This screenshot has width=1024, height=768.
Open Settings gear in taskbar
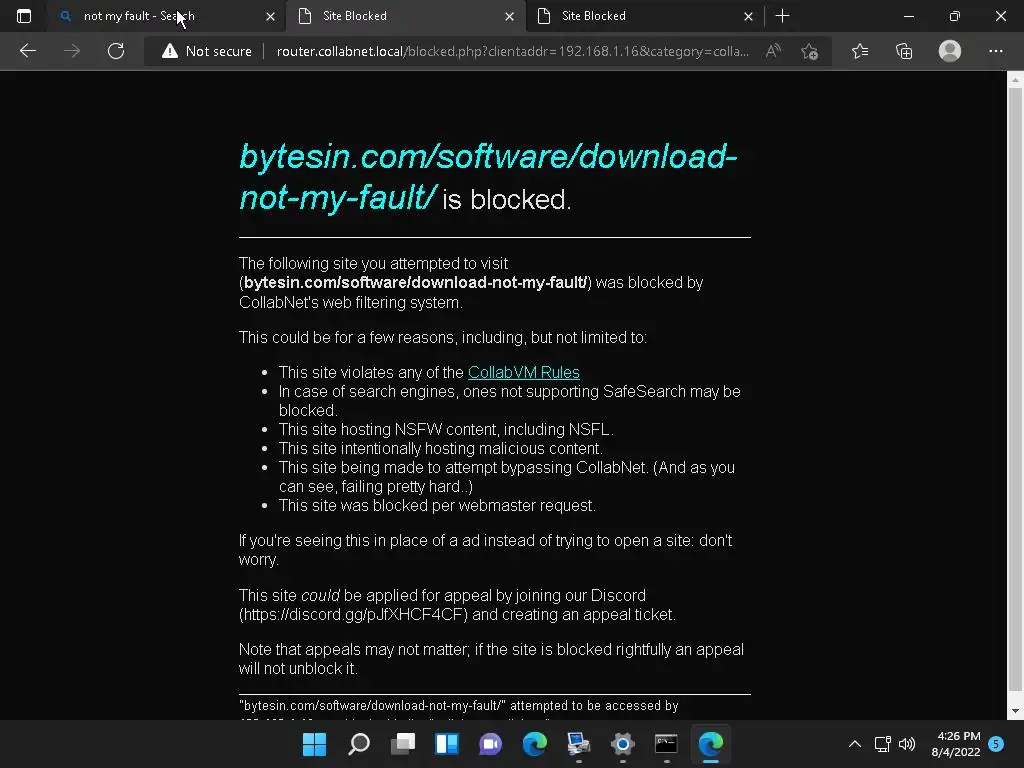[x=622, y=744]
